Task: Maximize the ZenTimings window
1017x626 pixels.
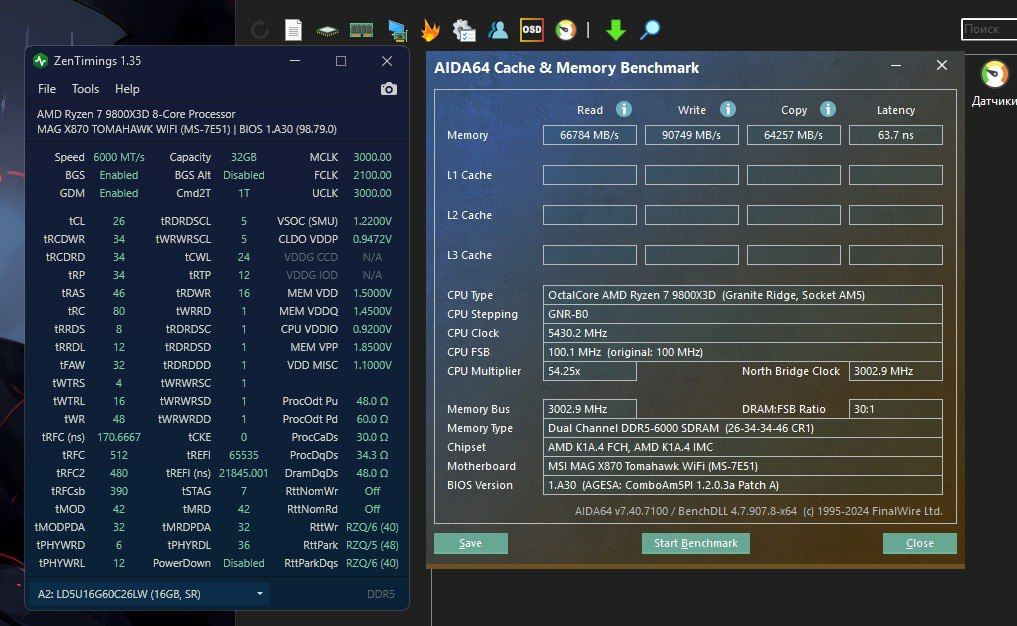Action: [341, 61]
